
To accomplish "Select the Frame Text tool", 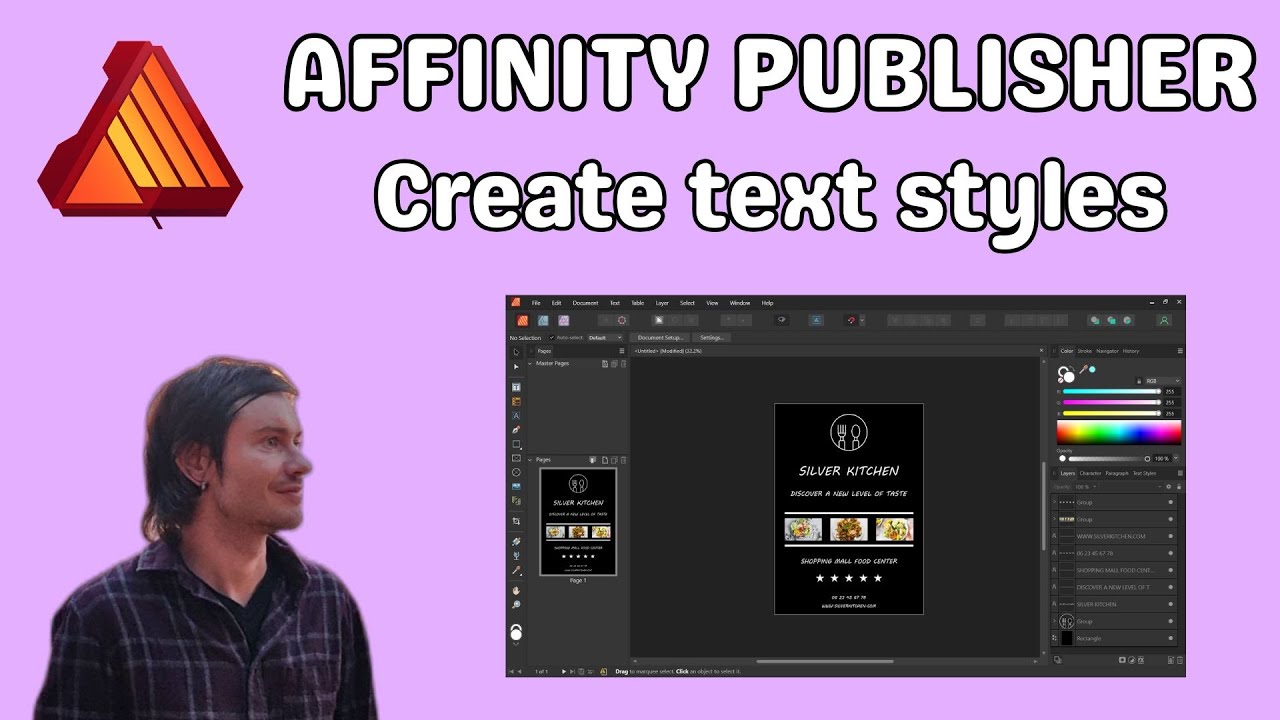I will [516, 387].
